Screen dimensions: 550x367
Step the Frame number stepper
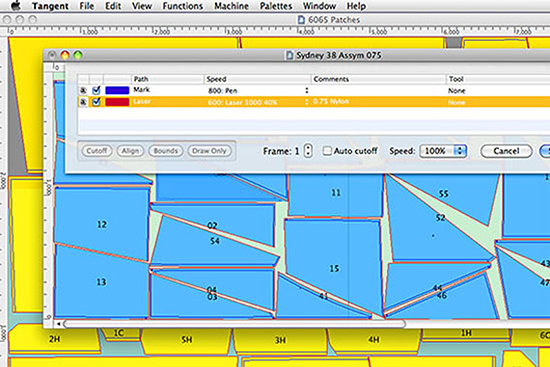click(308, 151)
